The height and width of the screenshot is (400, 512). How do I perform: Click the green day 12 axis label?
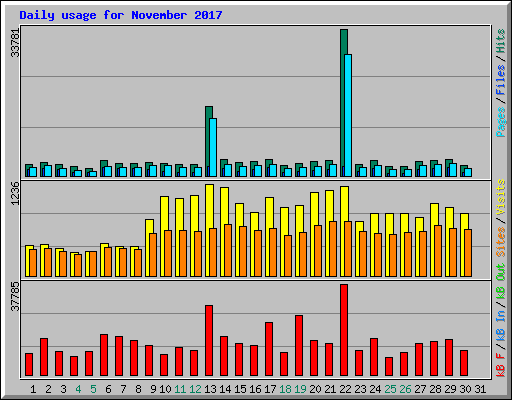click(x=195, y=389)
